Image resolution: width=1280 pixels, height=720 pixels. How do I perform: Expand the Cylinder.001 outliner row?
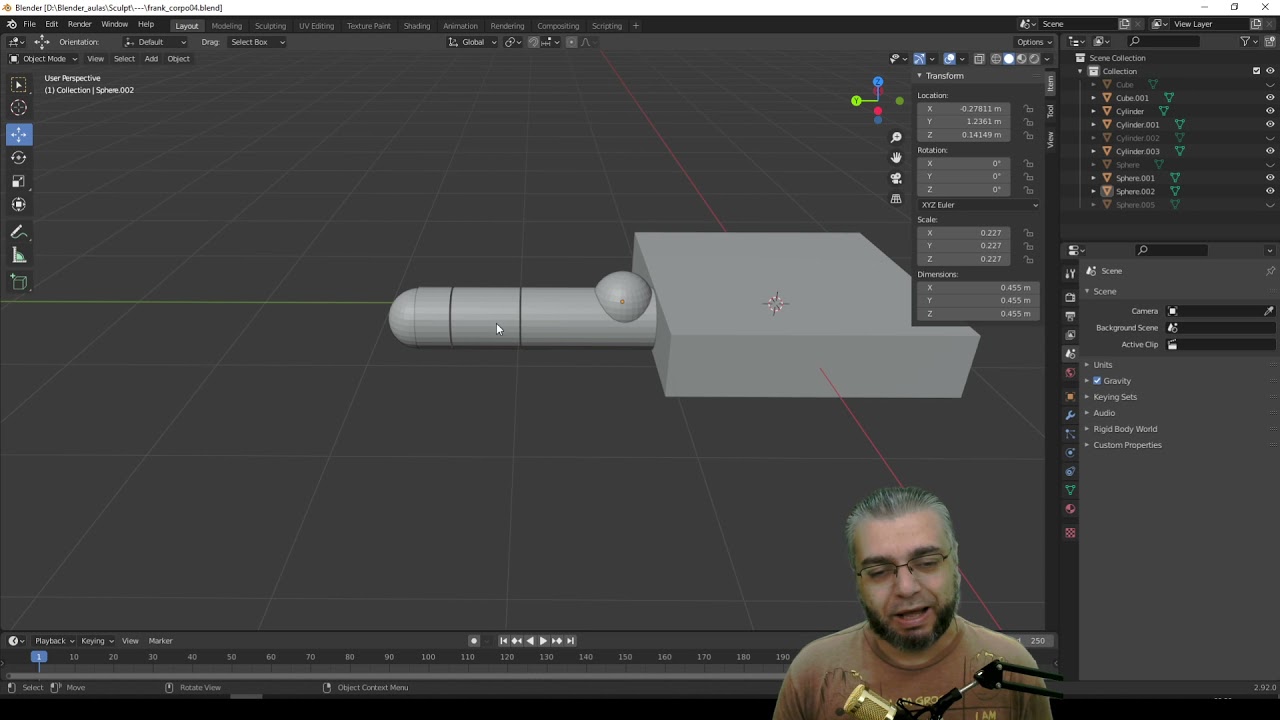point(1093,125)
